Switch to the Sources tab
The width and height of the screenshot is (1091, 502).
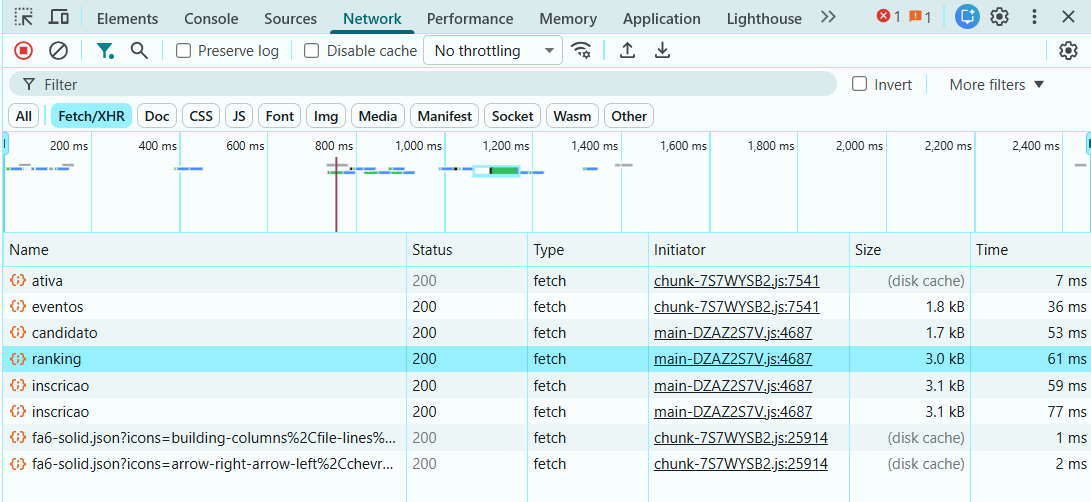coord(290,19)
